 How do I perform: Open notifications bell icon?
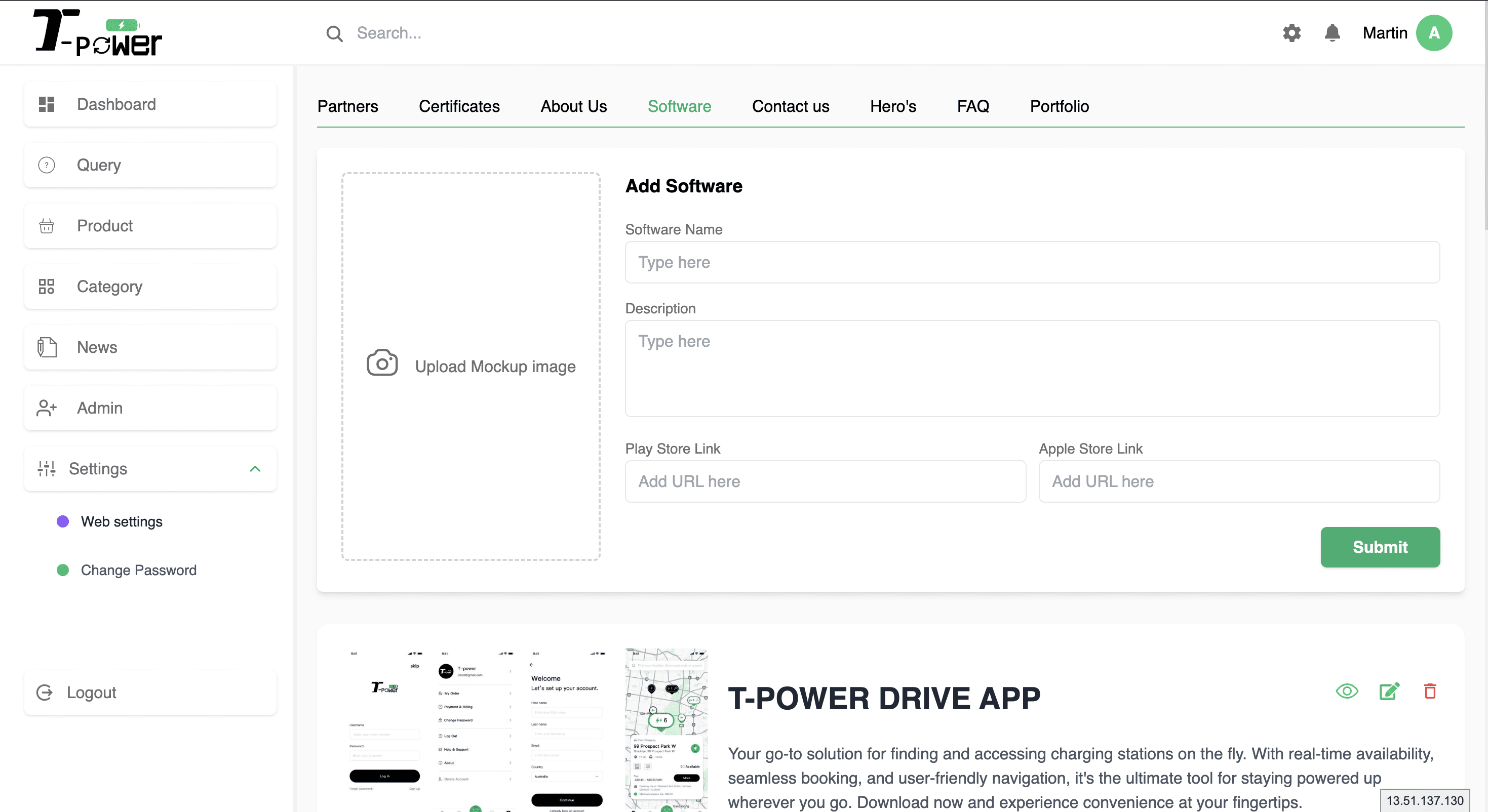(1332, 33)
